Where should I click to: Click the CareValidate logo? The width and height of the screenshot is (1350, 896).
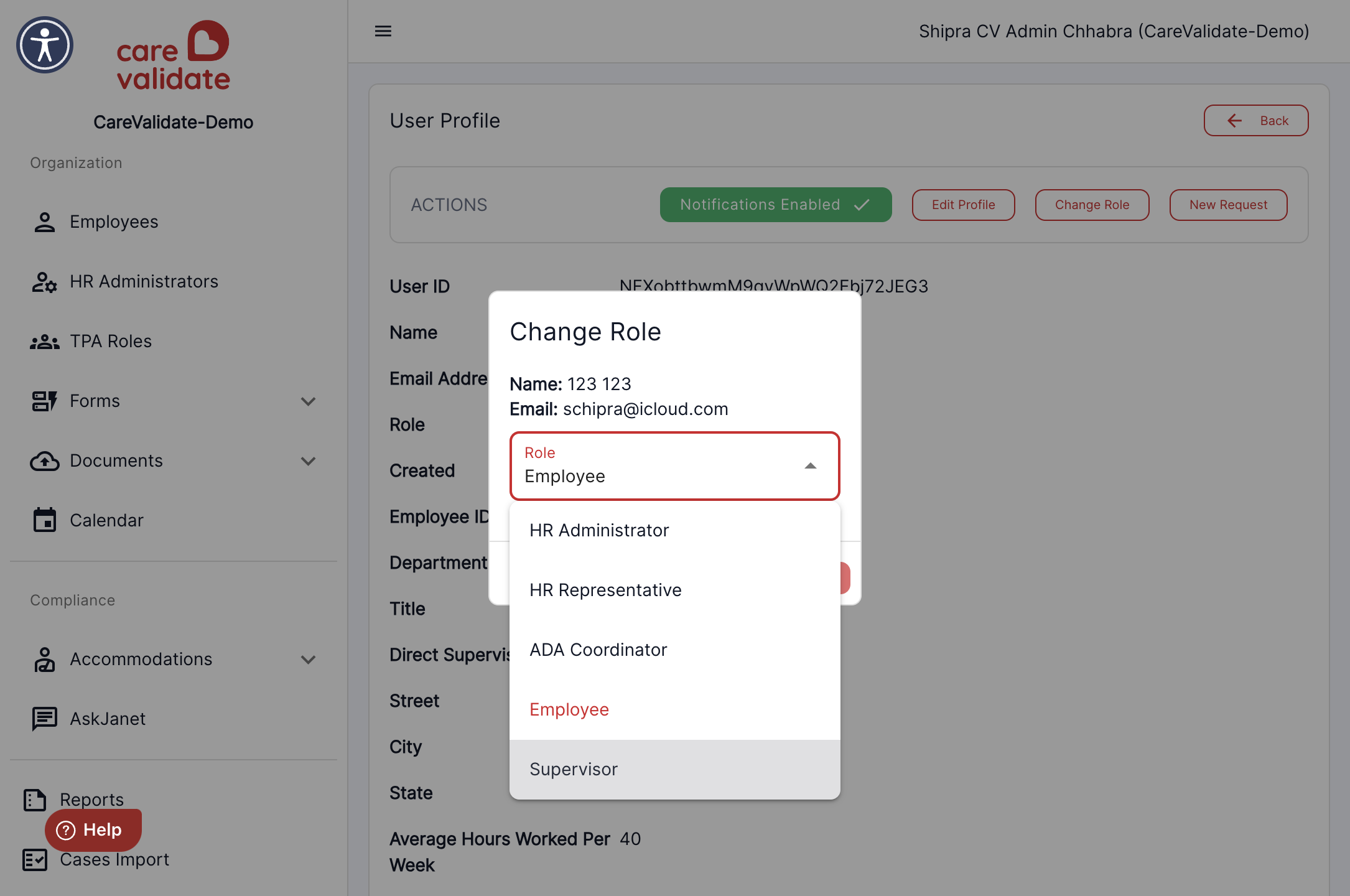(173, 55)
